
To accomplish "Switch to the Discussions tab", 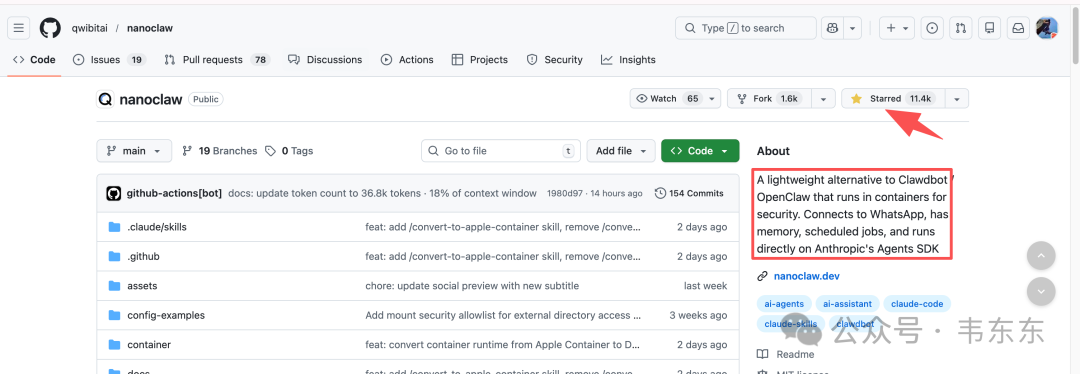I will tap(325, 60).
